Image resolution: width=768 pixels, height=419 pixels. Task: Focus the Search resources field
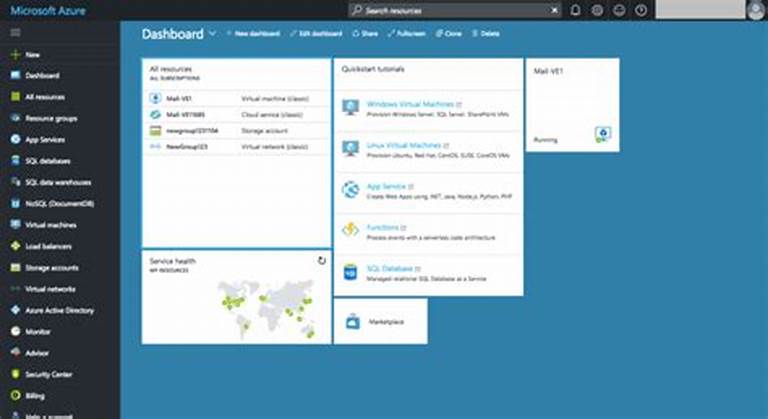(456, 10)
